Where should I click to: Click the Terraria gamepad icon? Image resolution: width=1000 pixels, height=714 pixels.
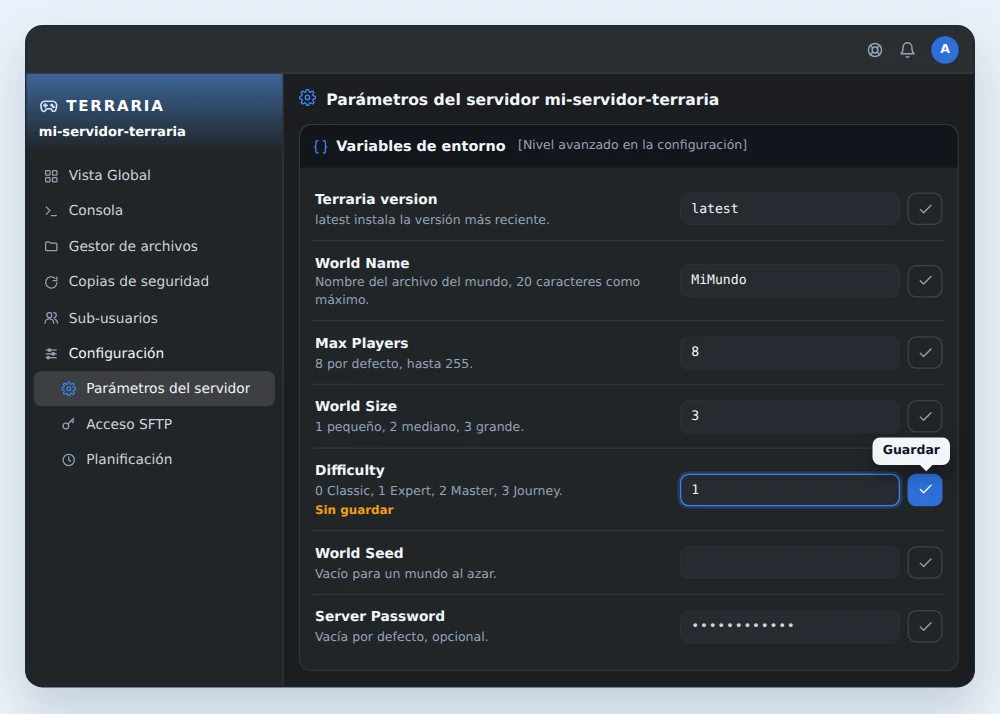(48, 106)
